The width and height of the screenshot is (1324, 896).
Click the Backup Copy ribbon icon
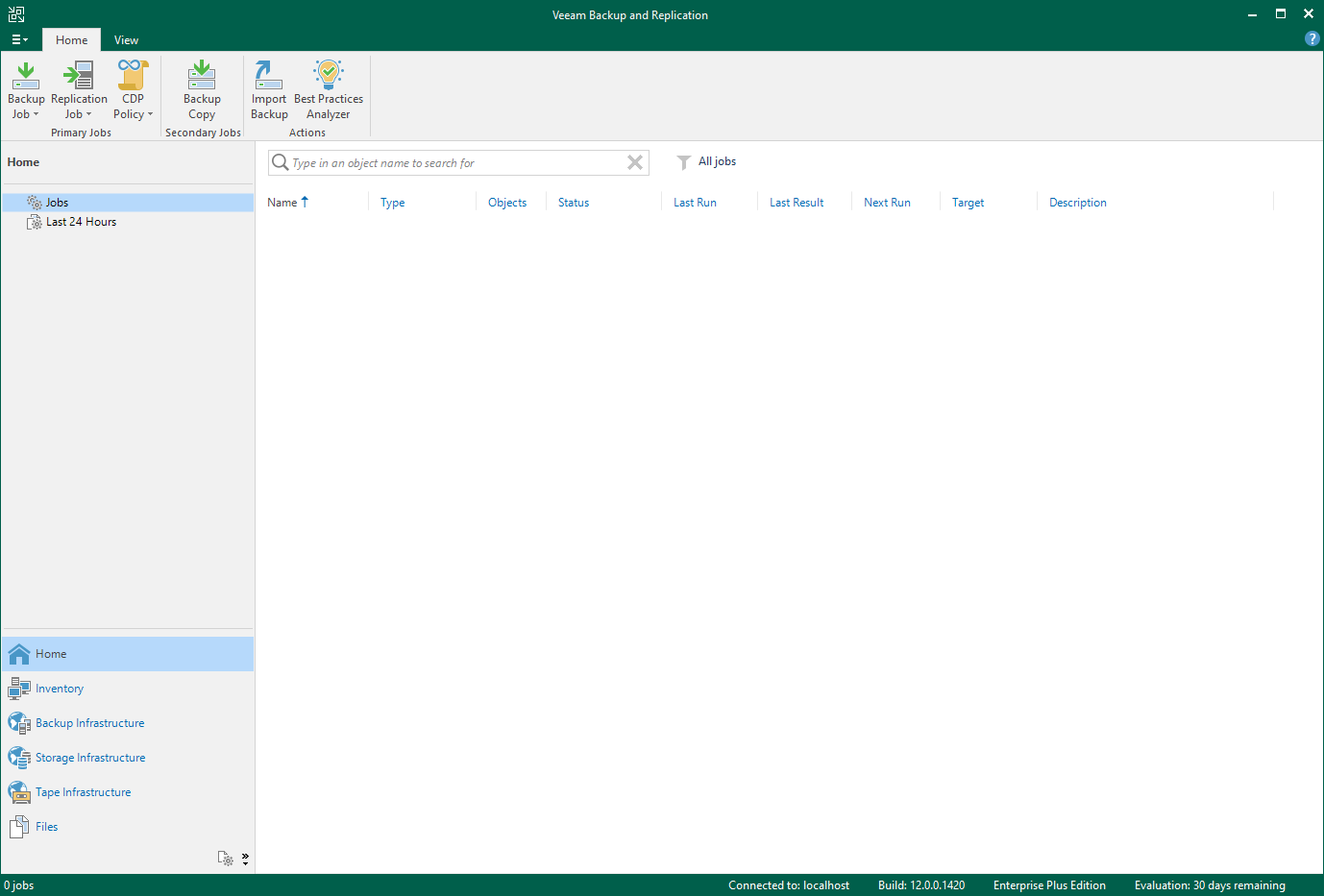[202, 76]
